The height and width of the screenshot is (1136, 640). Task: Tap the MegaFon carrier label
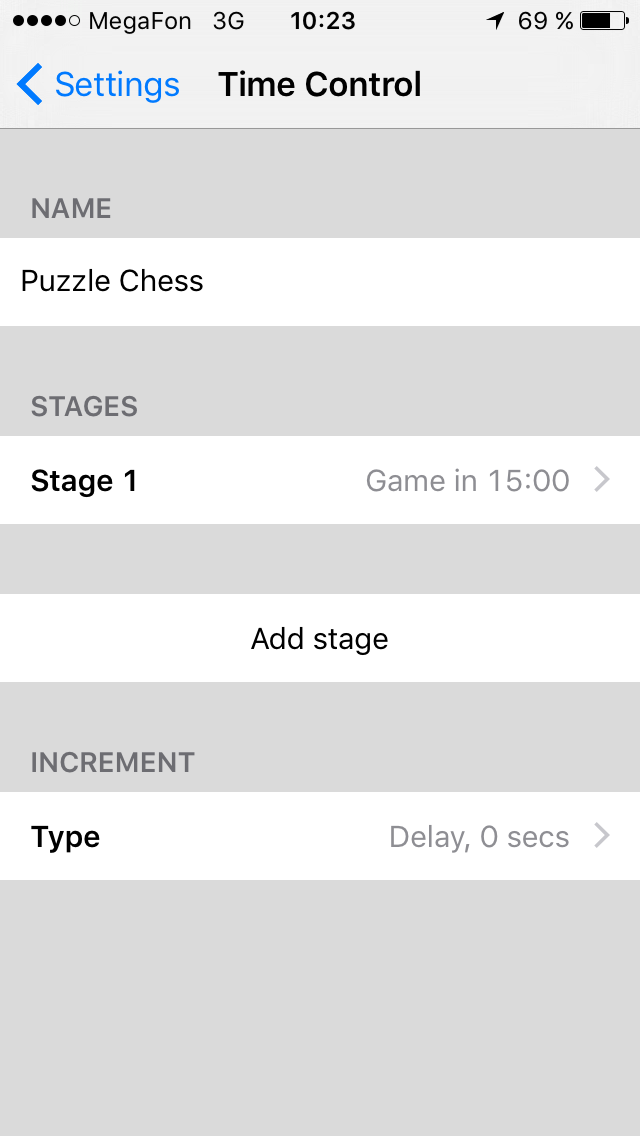pos(140,21)
